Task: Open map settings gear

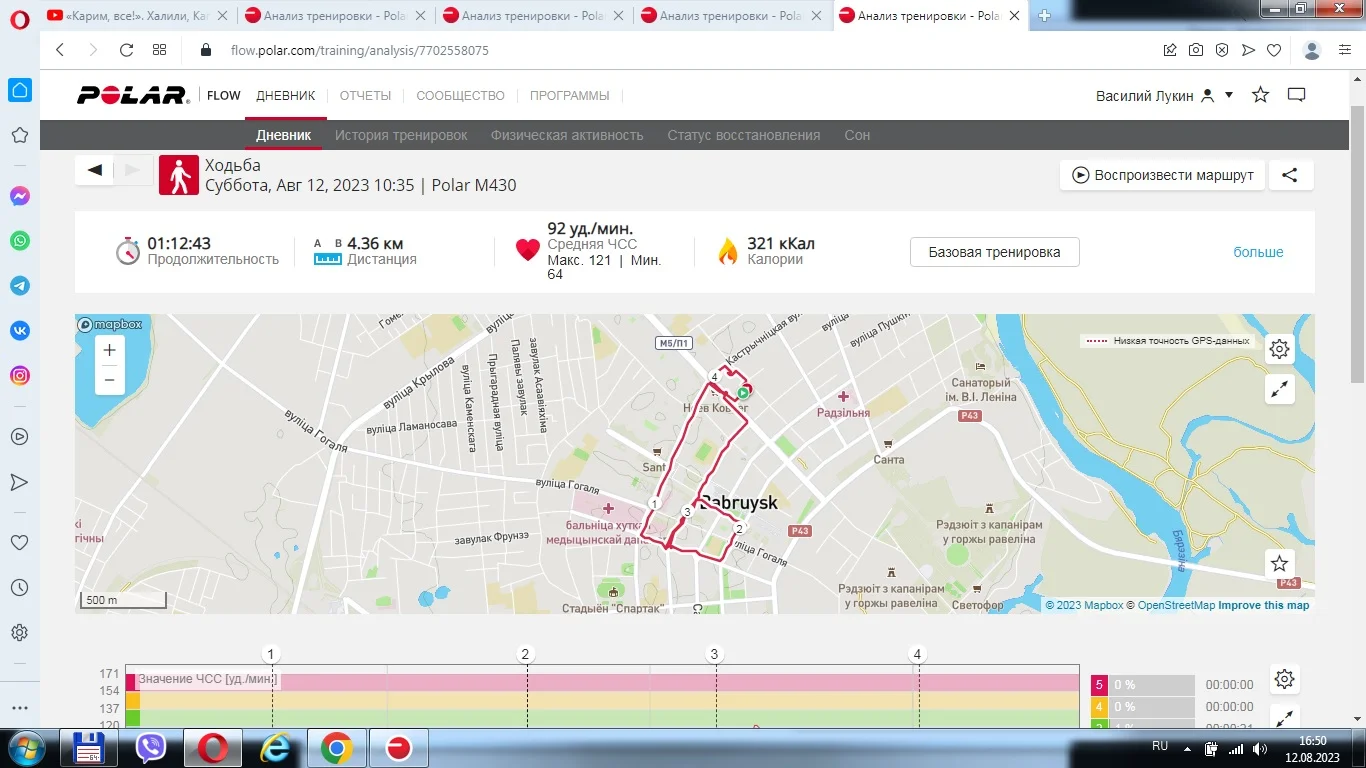Action: tap(1279, 349)
